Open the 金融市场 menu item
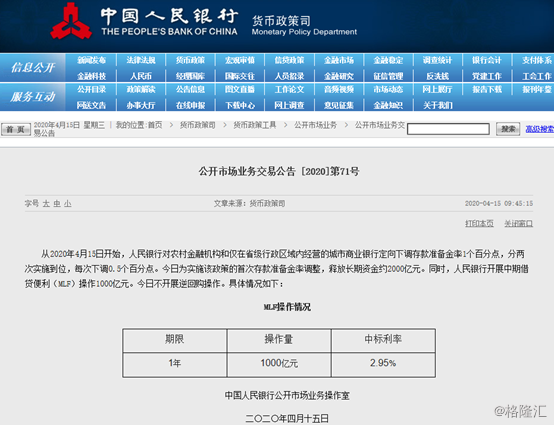Image resolution: width=554 pixels, height=425 pixels. (x=339, y=60)
